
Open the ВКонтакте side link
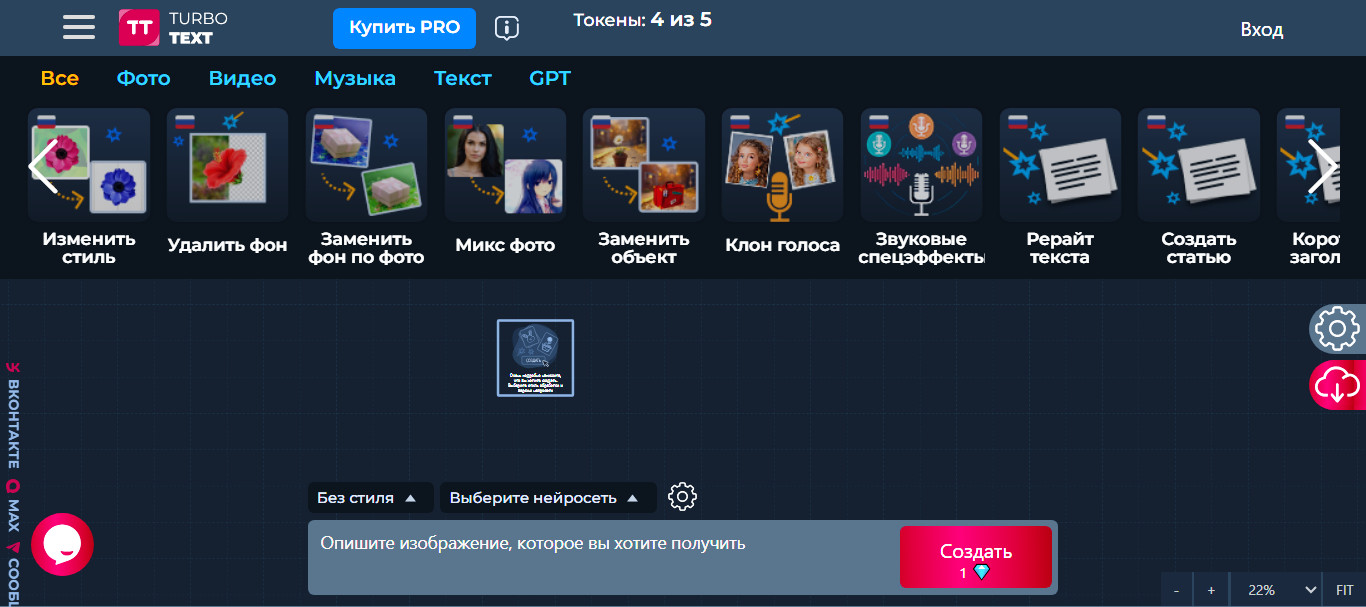13,416
